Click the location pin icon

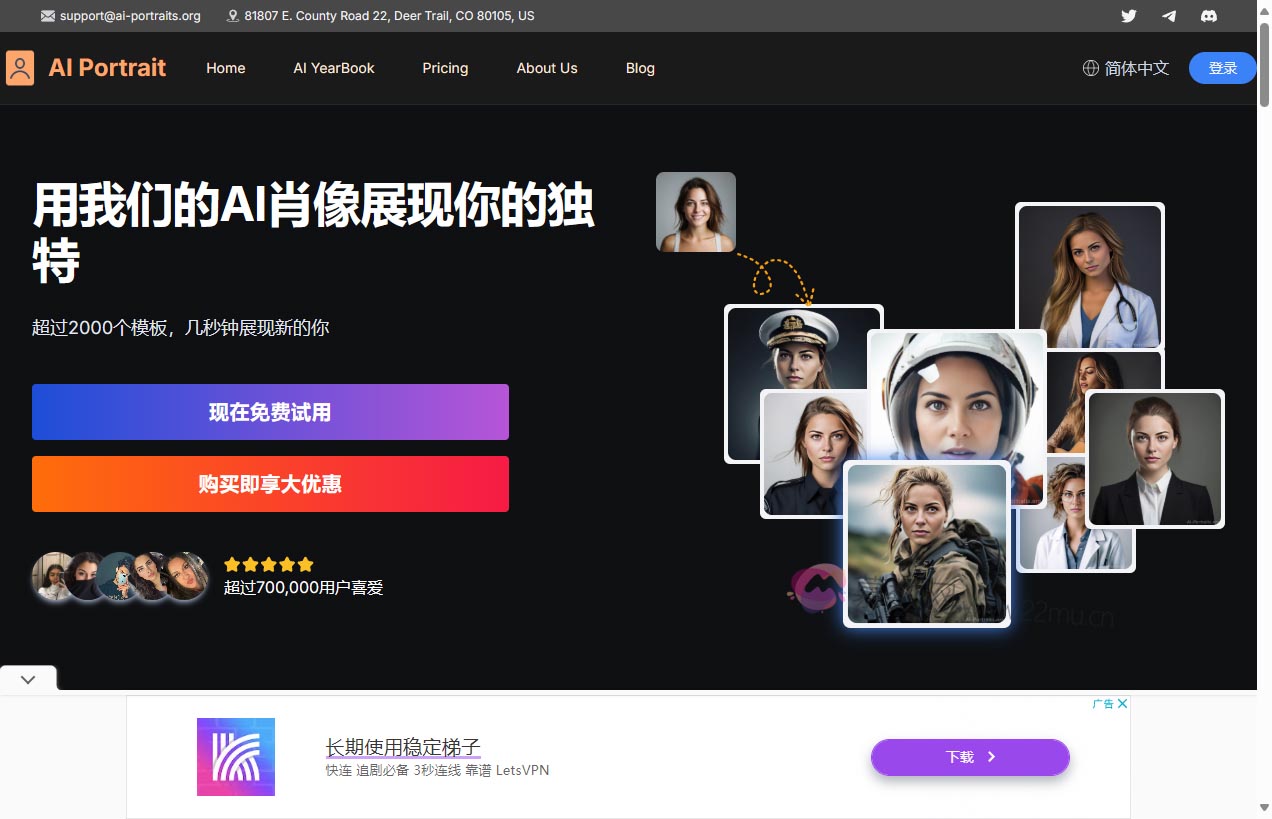233,16
